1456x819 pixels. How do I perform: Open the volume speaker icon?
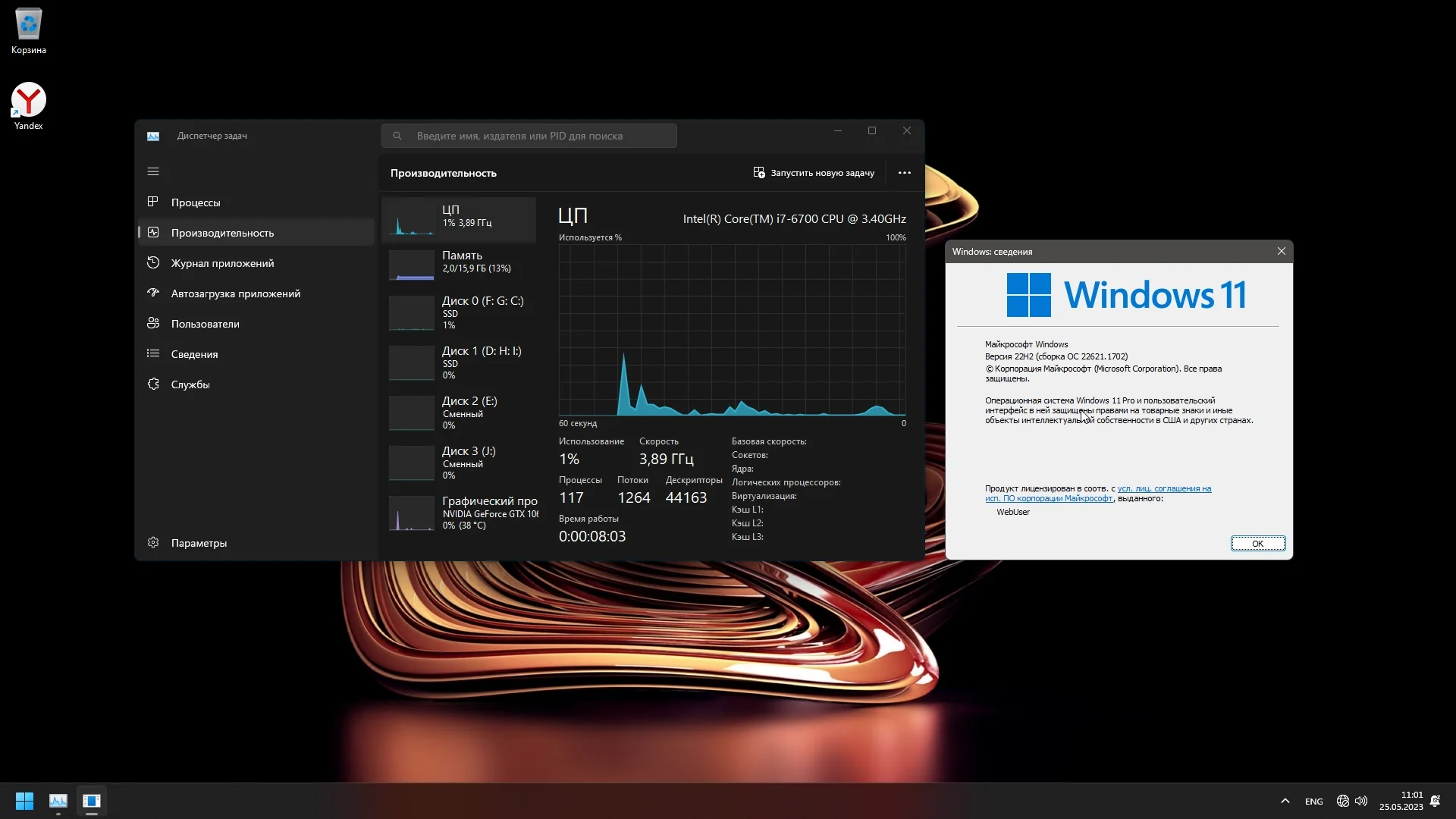(1361, 801)
